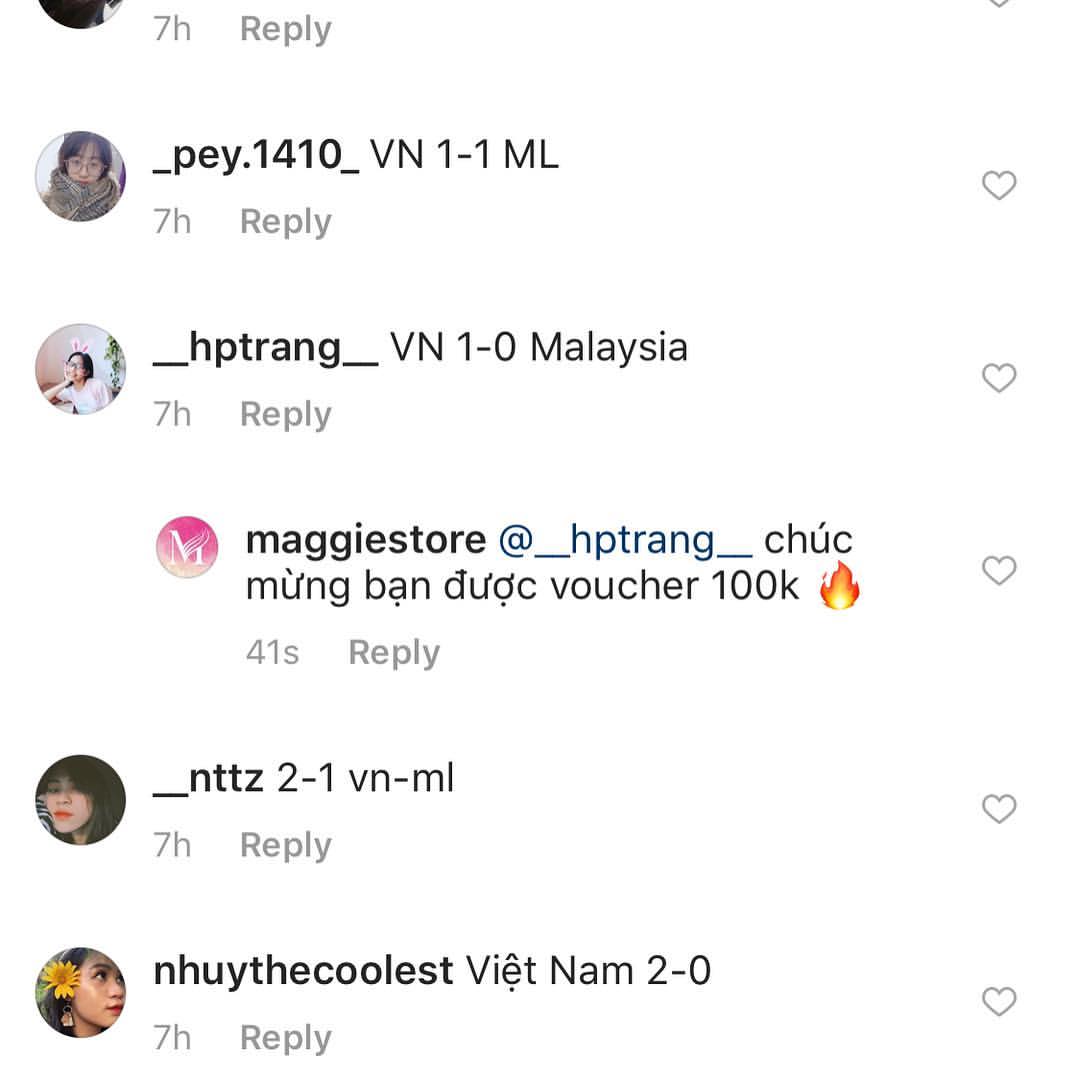Screen dimensions: 1080x1079
Task: Like _pey.1410_'s comment with heart
Action: click(x=999, y=185)
